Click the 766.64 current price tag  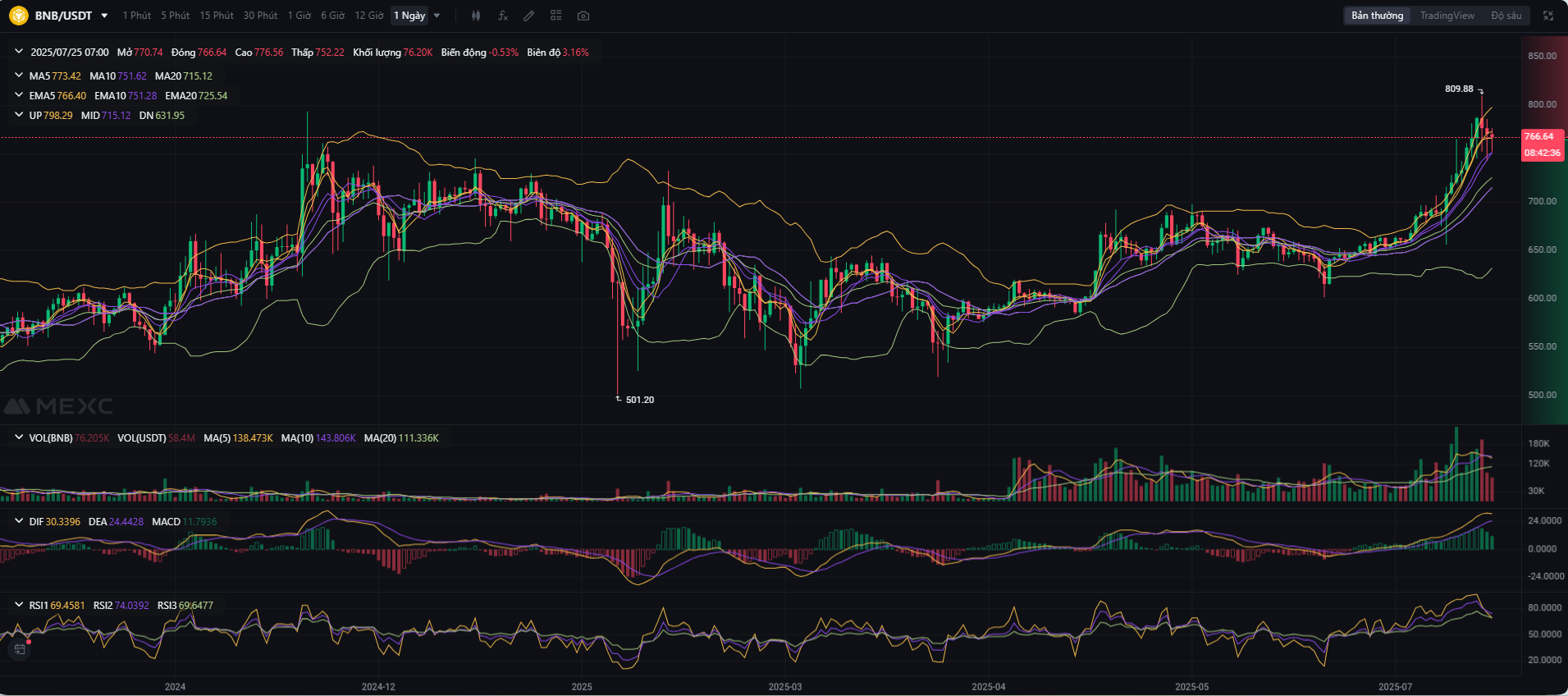1539,136
